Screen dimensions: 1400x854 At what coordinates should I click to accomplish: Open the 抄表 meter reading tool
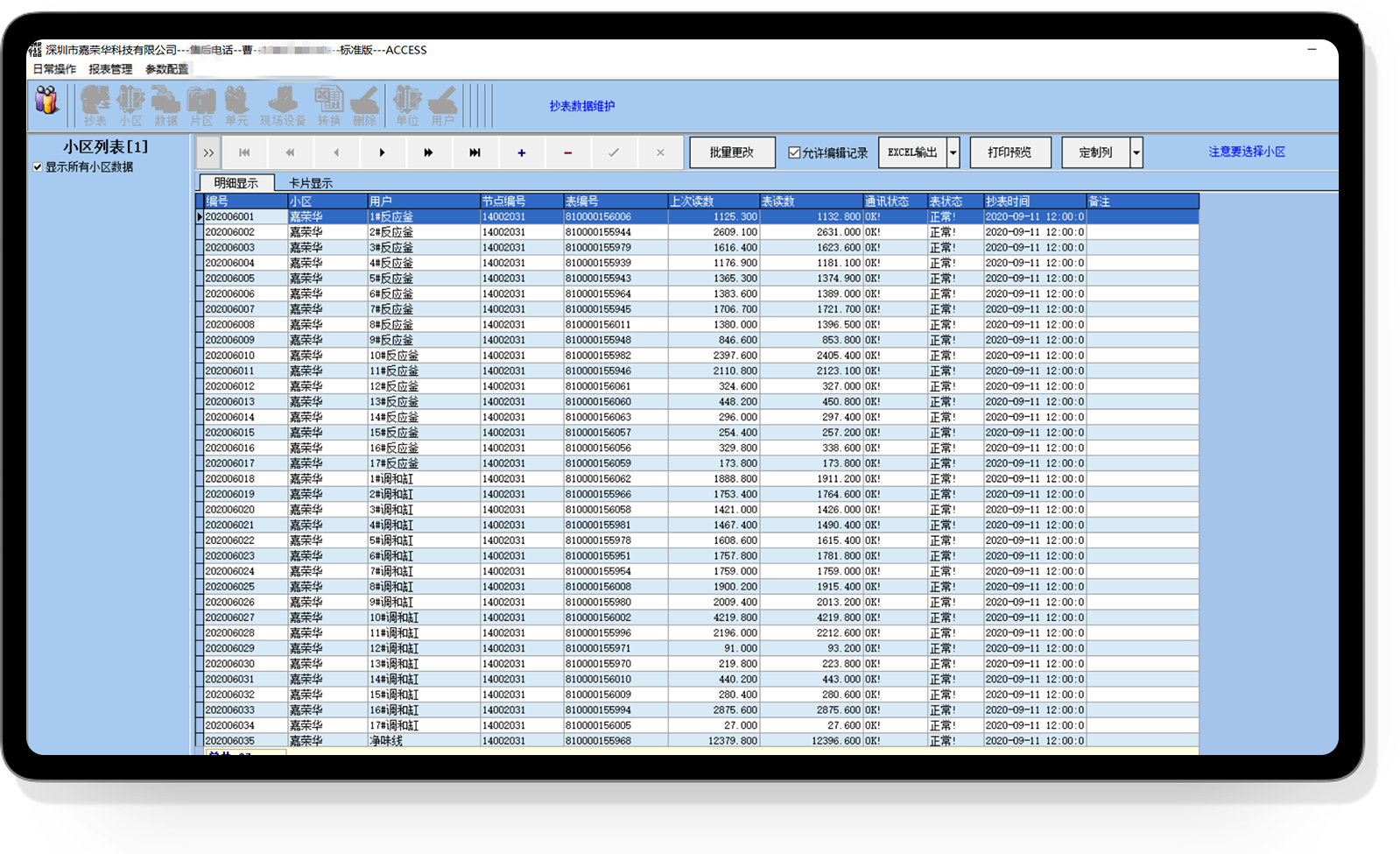(x=95, y=106)
